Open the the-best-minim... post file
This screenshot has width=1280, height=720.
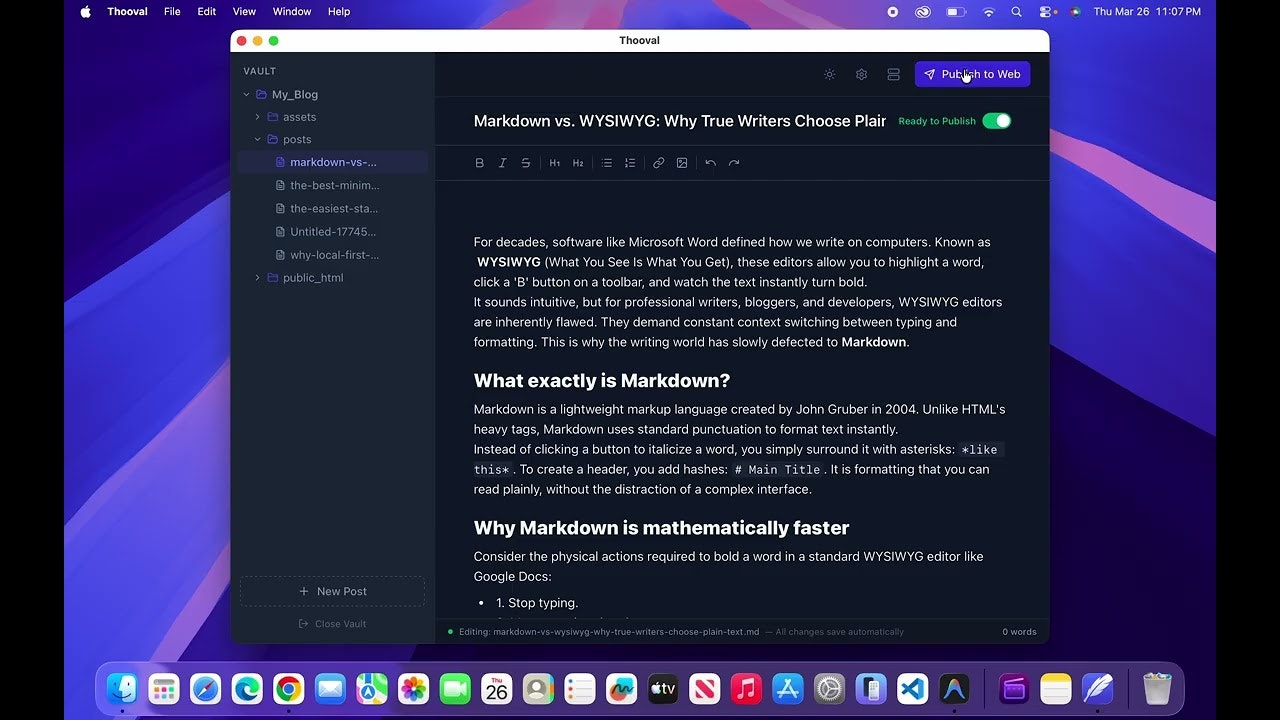333,185
